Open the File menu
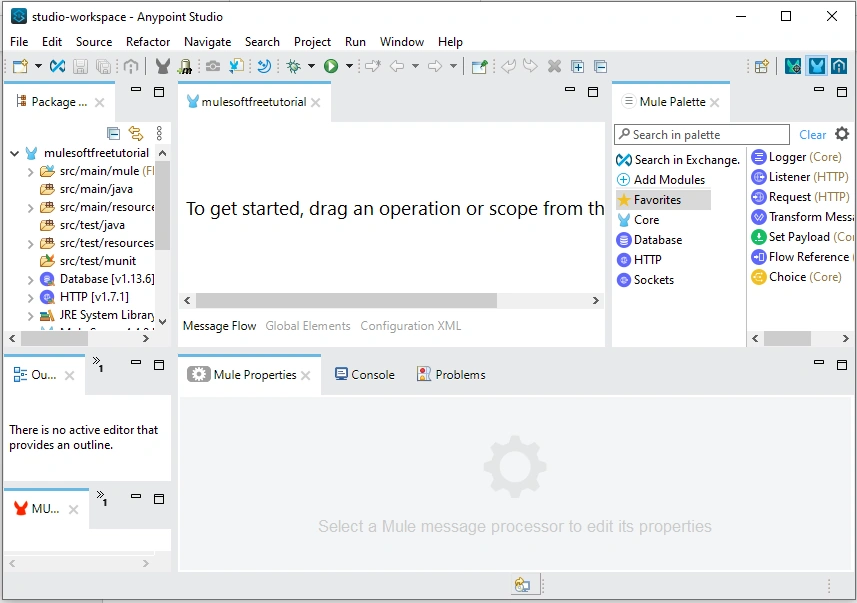Viewport: 857px width, 603px height. (x=19, y=42)
